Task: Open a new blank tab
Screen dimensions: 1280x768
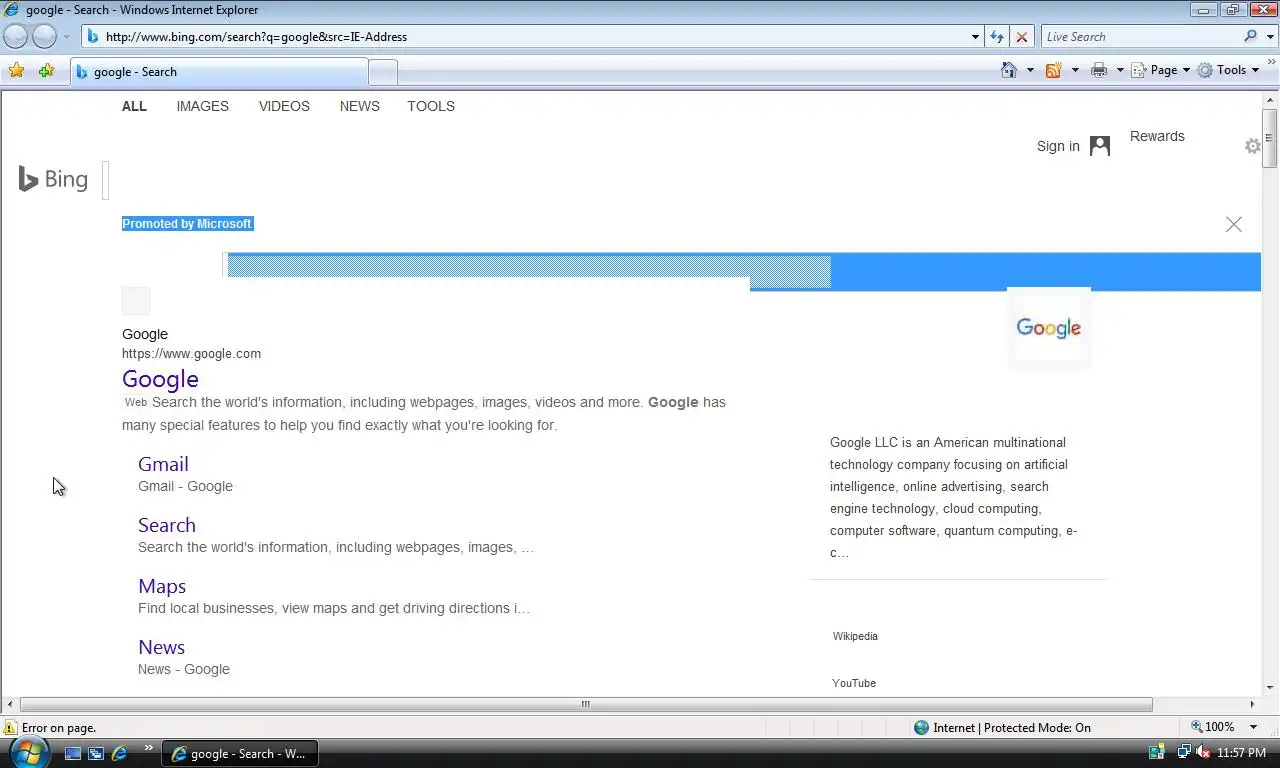Action: (x=383, y=72)
